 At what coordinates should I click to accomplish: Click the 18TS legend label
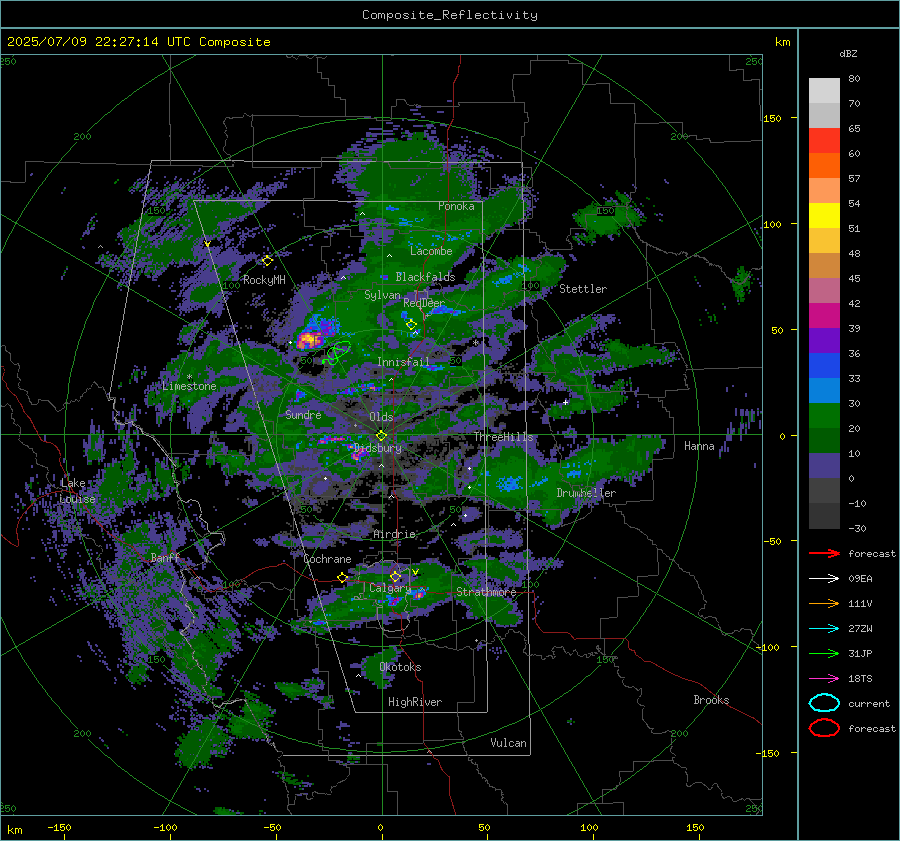860,679
